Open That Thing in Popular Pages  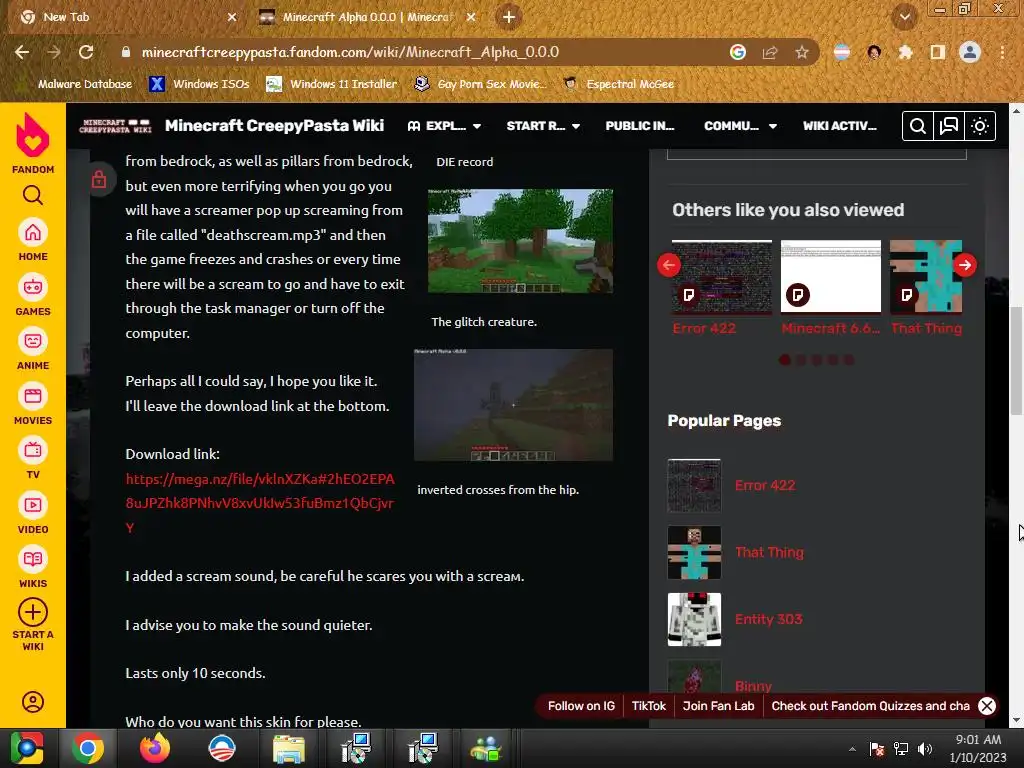coord(769,552)
